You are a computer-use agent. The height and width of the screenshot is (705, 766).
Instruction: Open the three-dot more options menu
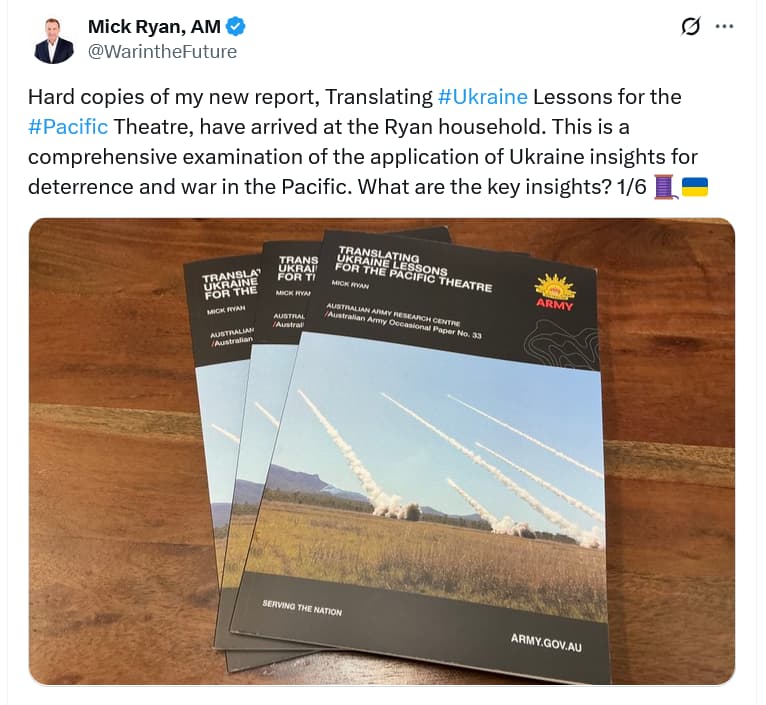[724, 26]
